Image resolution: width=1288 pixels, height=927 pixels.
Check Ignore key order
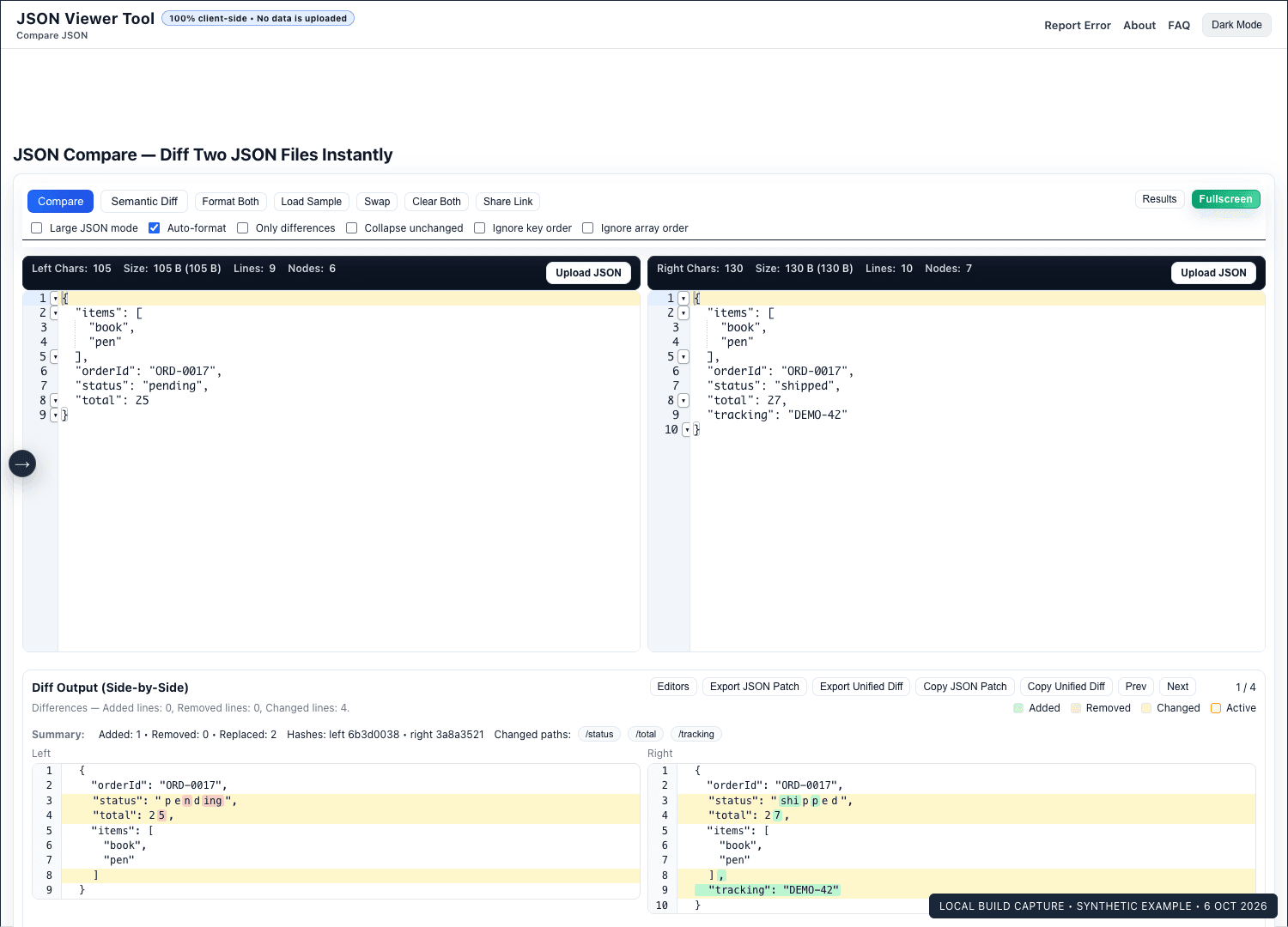(x=480, y=228)
